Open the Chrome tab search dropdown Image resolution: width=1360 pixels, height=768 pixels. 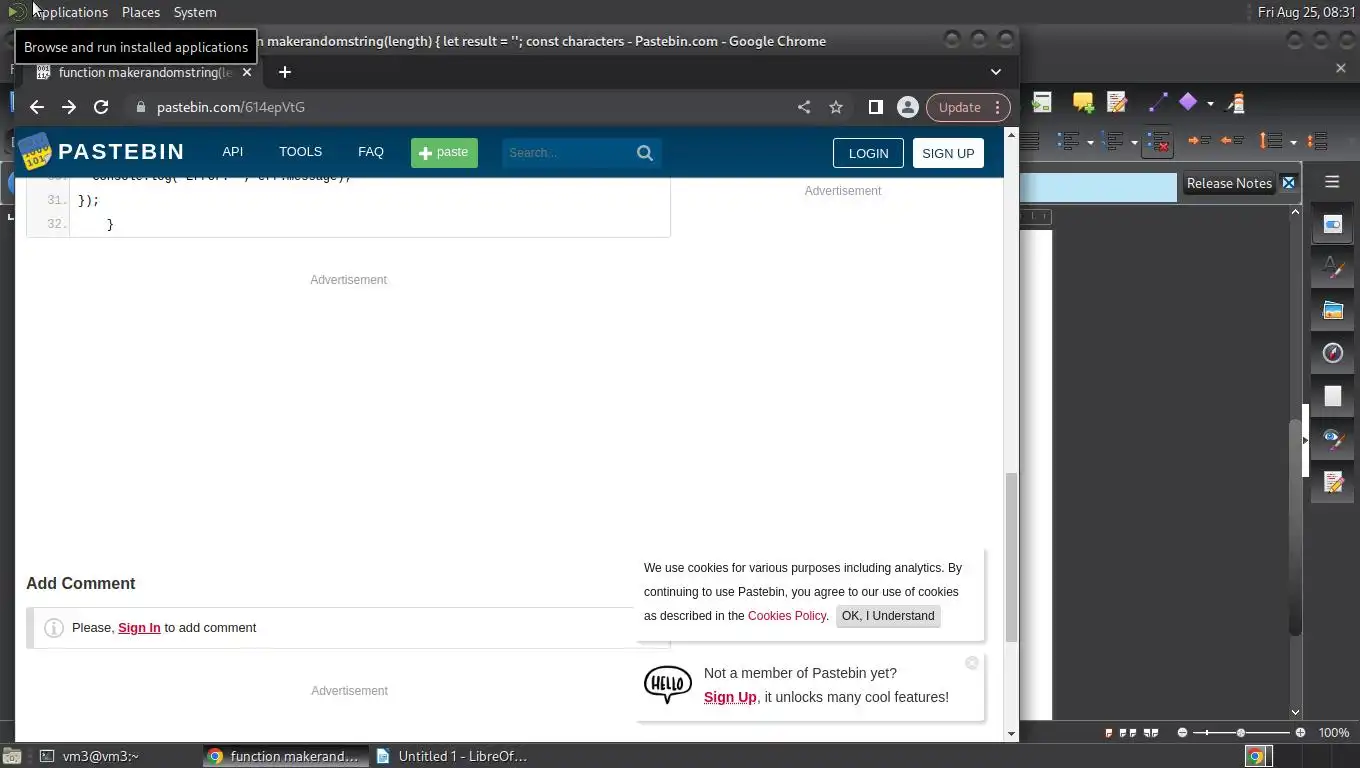point(995,72)
